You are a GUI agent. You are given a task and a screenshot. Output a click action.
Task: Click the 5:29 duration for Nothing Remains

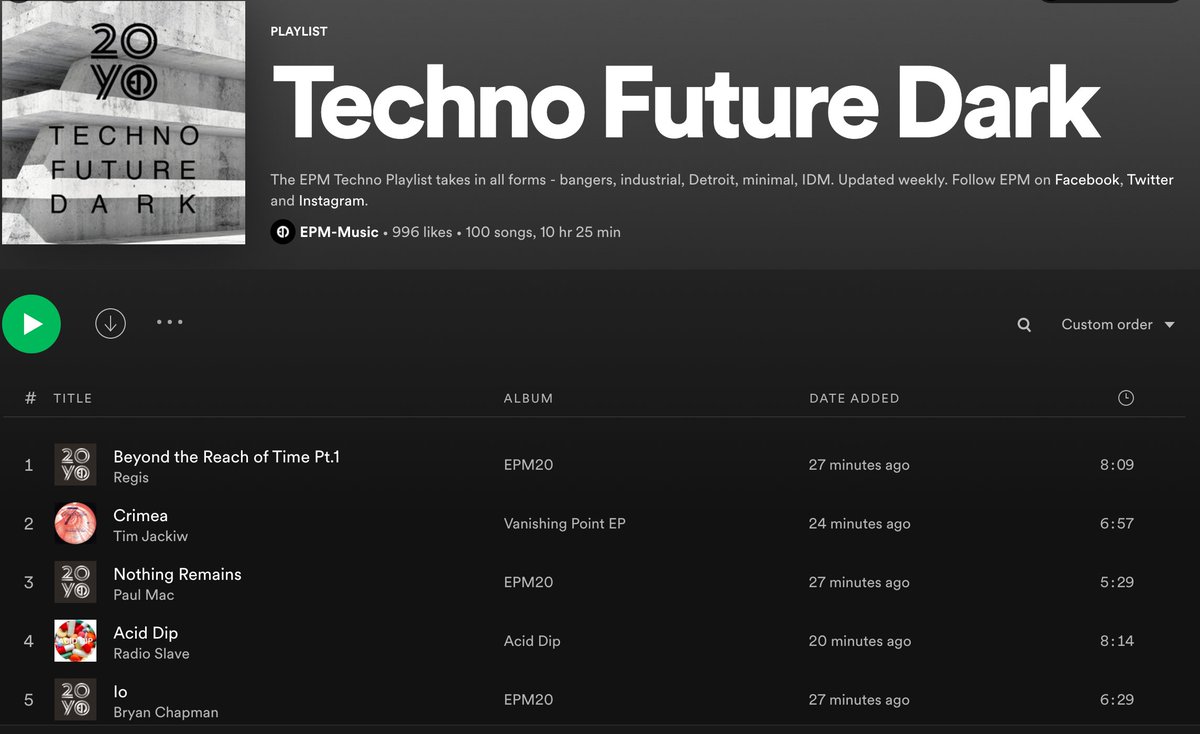(x=1117, y=583)
